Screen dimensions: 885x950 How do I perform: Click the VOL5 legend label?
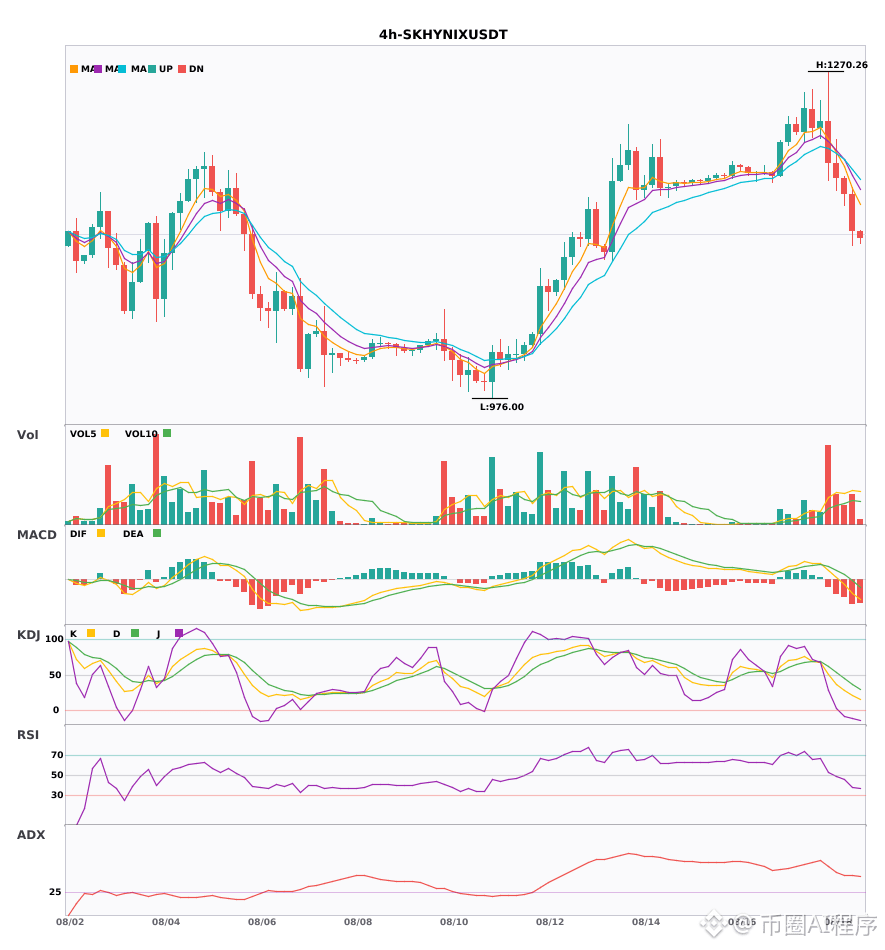[x=83, y=434]
